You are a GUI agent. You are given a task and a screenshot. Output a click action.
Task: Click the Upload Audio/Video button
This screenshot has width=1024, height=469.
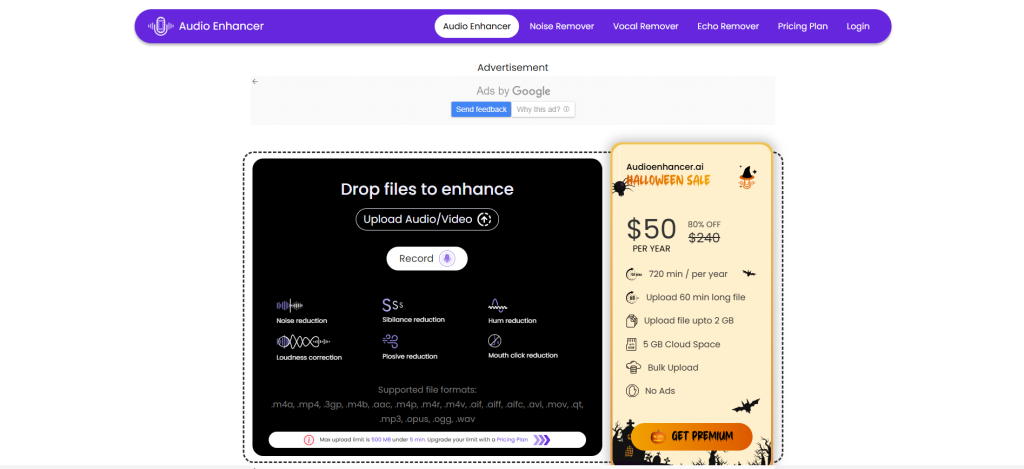click(x=427, y=219)
